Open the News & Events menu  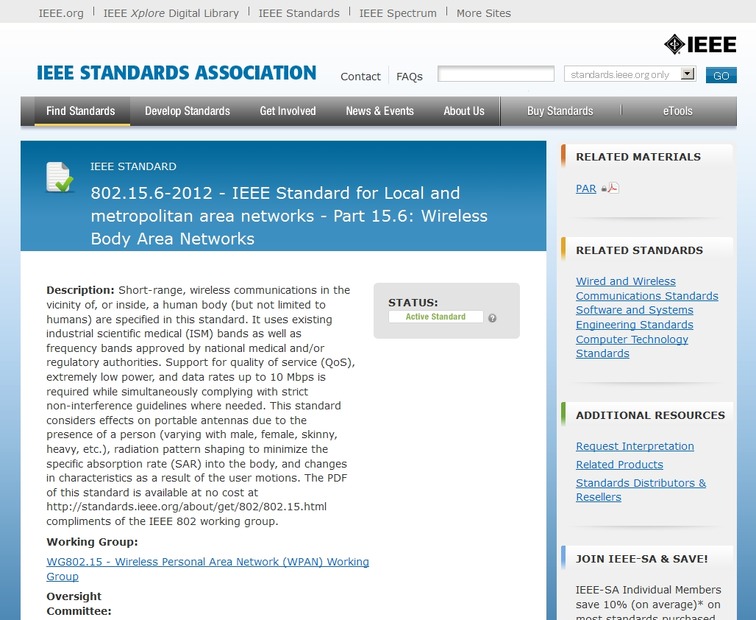[380, 111]
